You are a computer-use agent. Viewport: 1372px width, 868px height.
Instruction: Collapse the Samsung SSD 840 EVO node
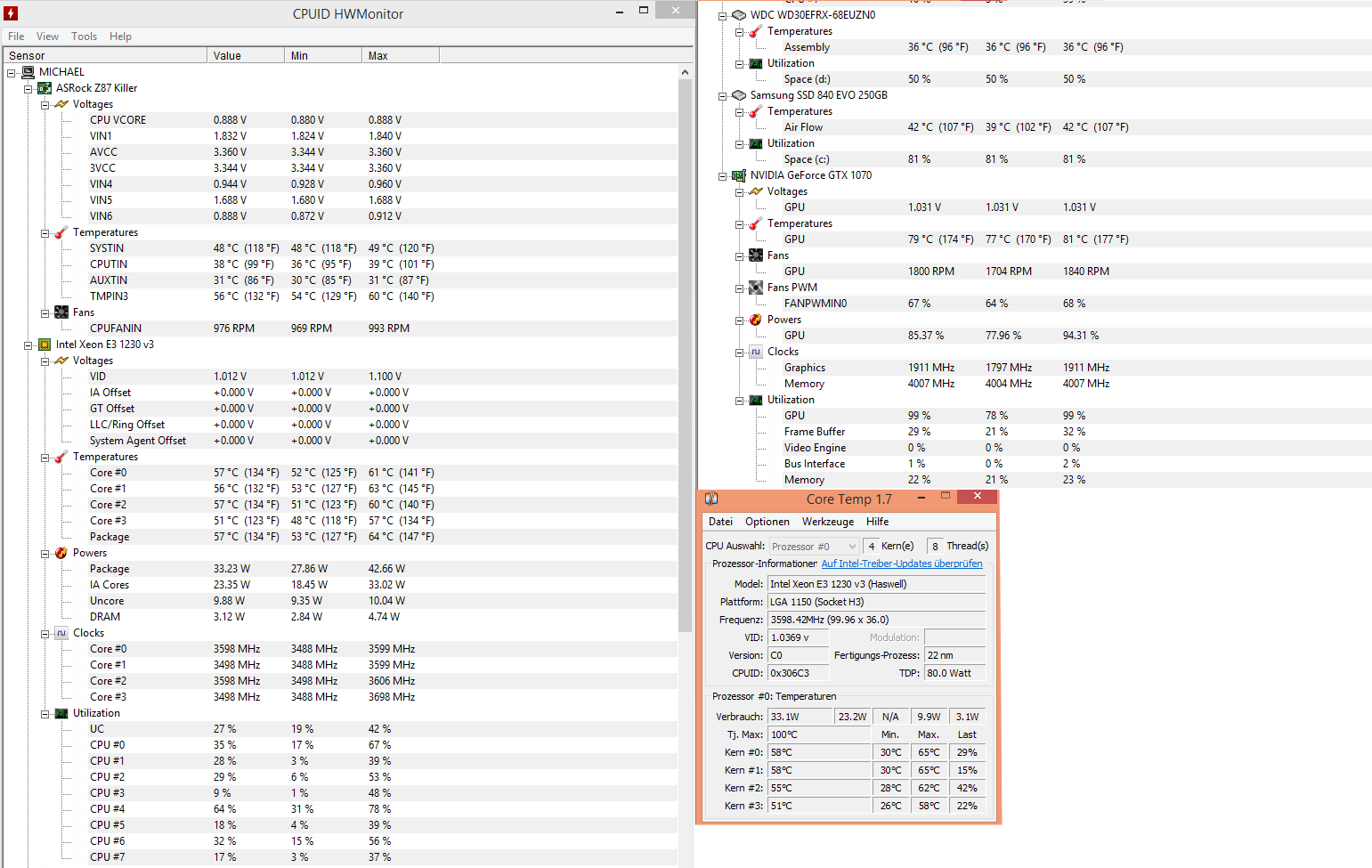tap(723, 95)
